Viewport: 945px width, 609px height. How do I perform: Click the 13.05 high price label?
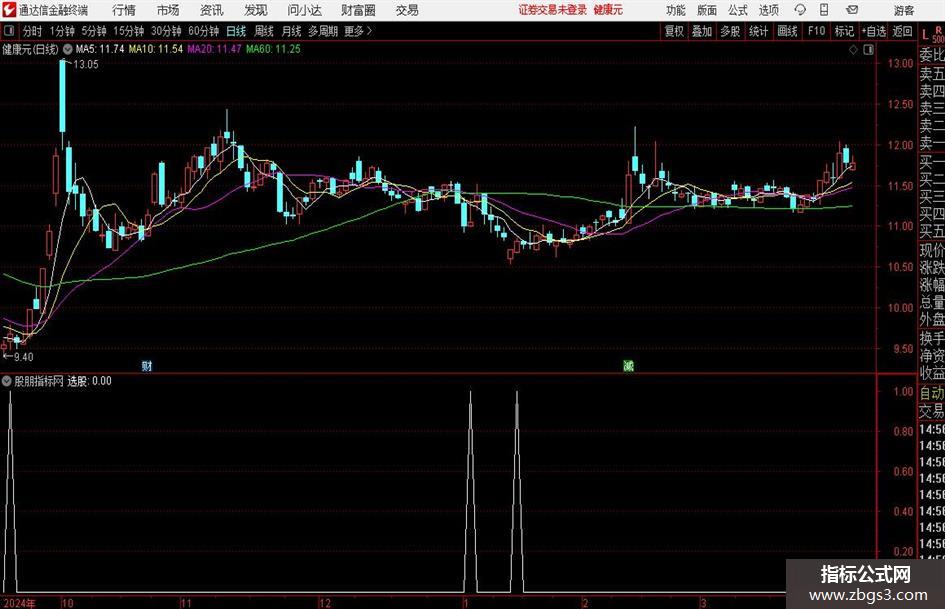[x=86, y=65]
